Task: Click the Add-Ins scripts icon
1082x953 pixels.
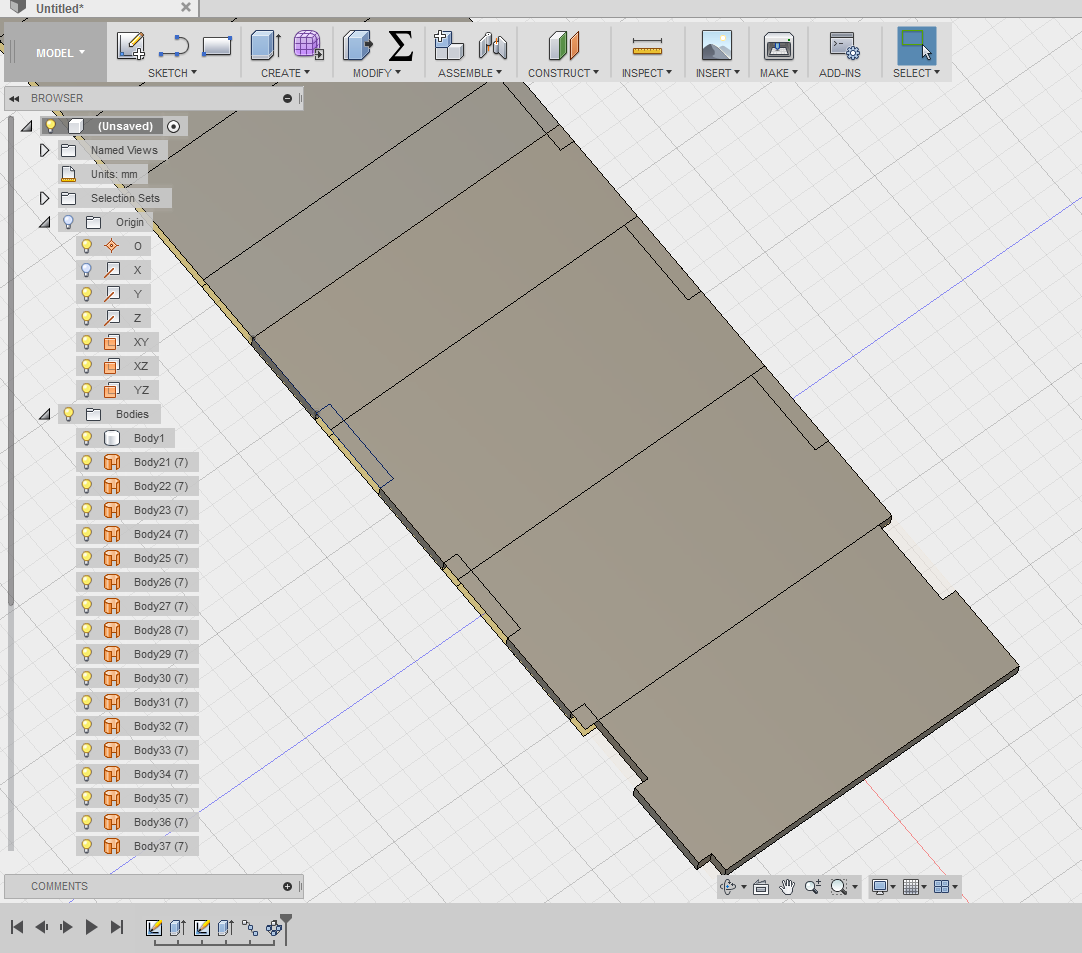Action: pyautogui.click(x=844, y=46)
